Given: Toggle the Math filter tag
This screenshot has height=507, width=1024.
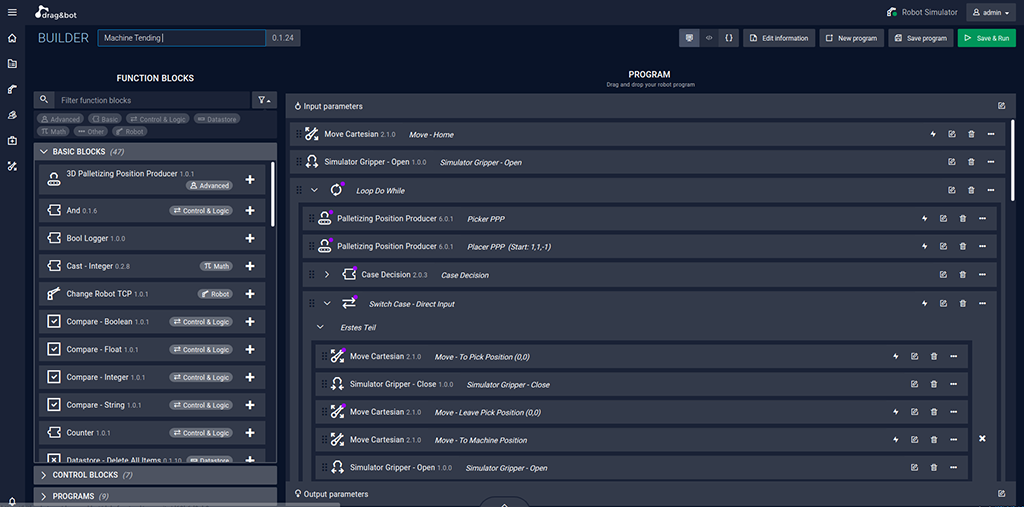Looking at the screenshot, I should pos(54,131).
